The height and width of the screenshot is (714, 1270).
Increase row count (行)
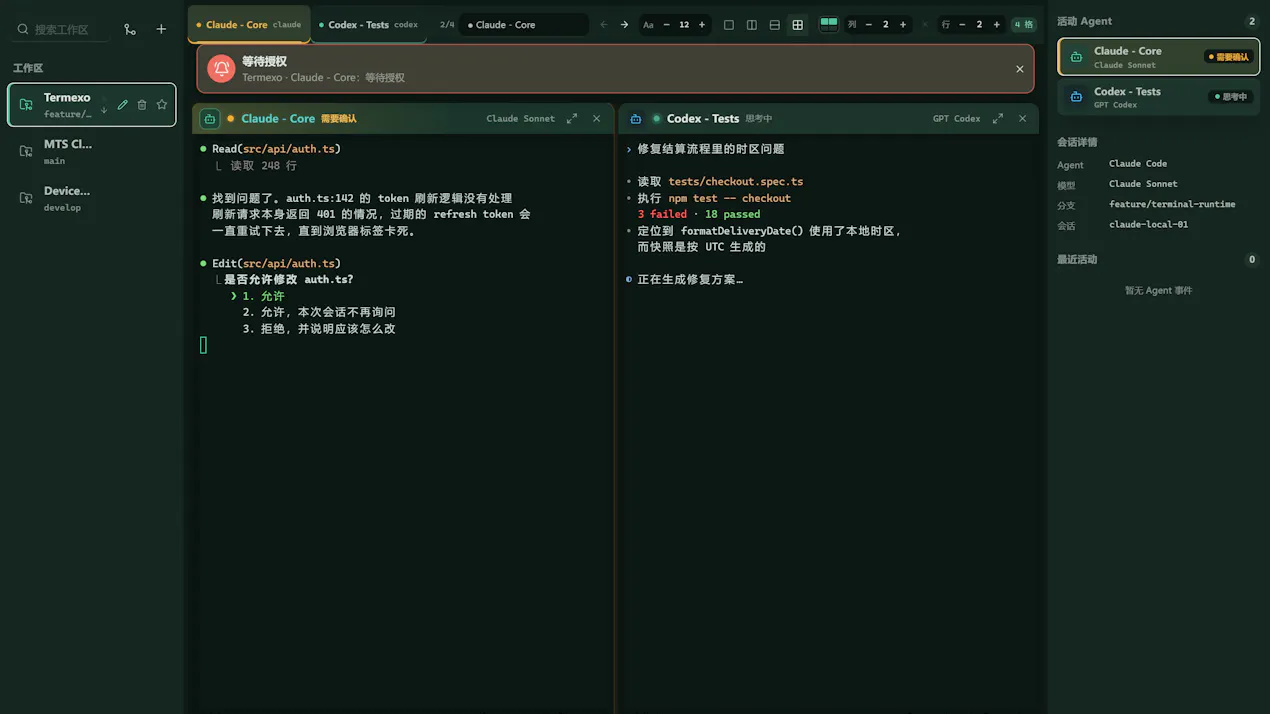point(997,24)
